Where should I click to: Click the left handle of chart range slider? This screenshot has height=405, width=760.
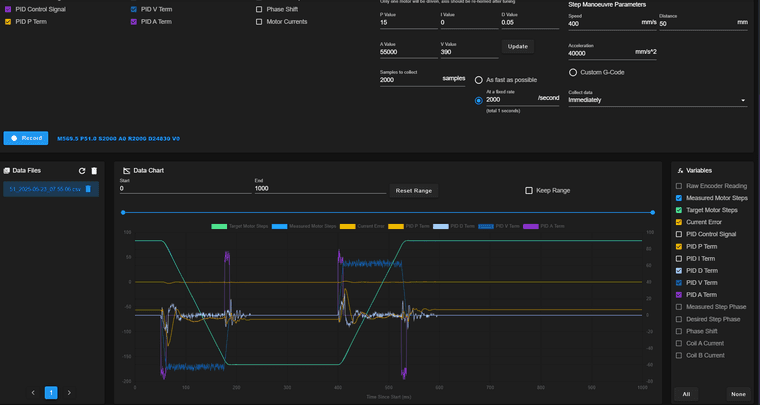point(123,212)
